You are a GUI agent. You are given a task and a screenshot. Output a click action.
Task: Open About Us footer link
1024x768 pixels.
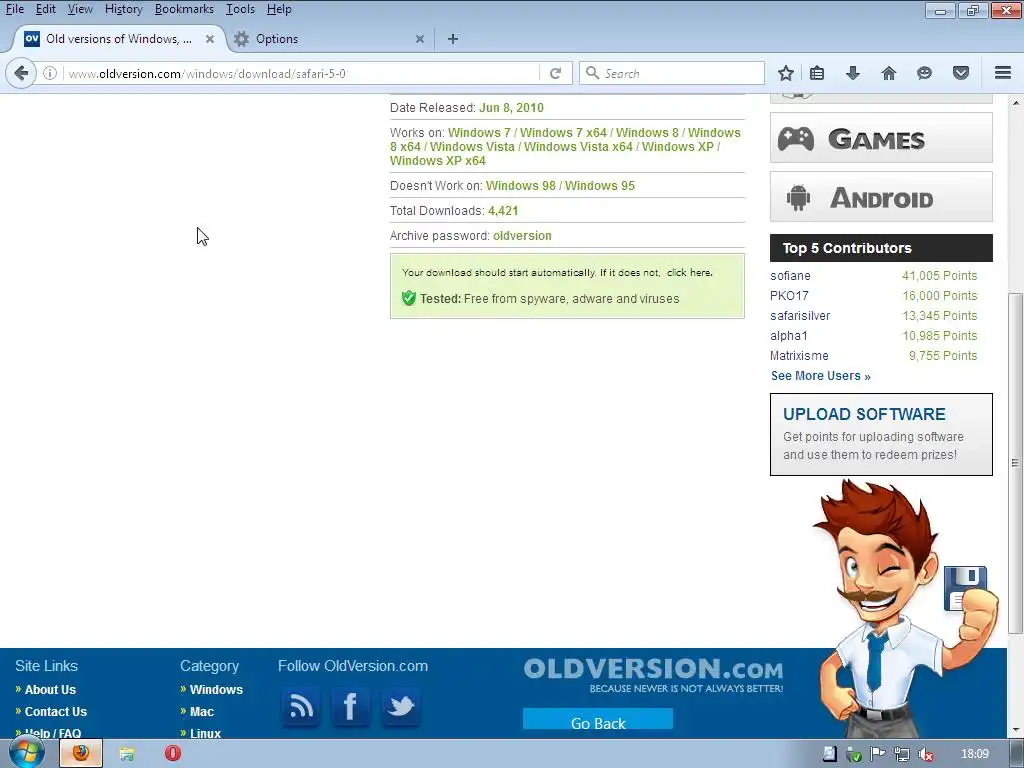coord(50,690)
